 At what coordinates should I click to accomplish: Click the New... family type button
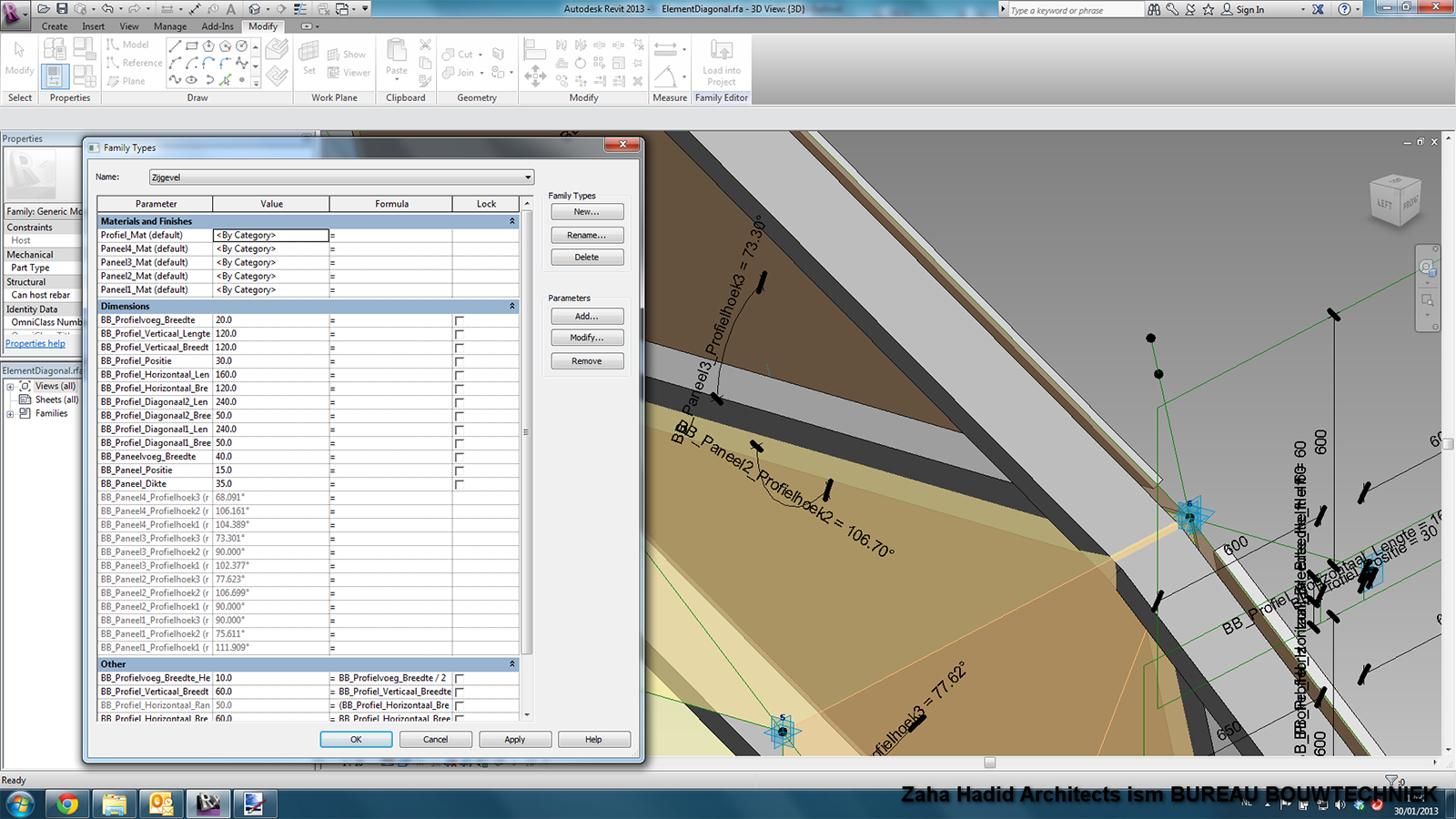[587, 212]
